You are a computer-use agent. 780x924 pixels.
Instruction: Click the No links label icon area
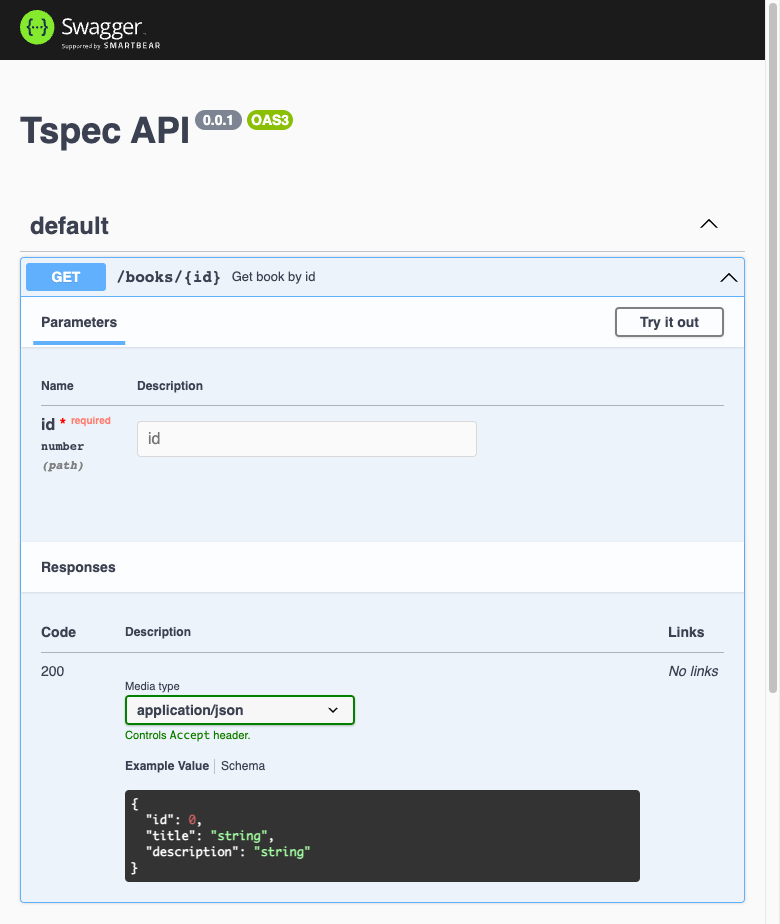693,671
